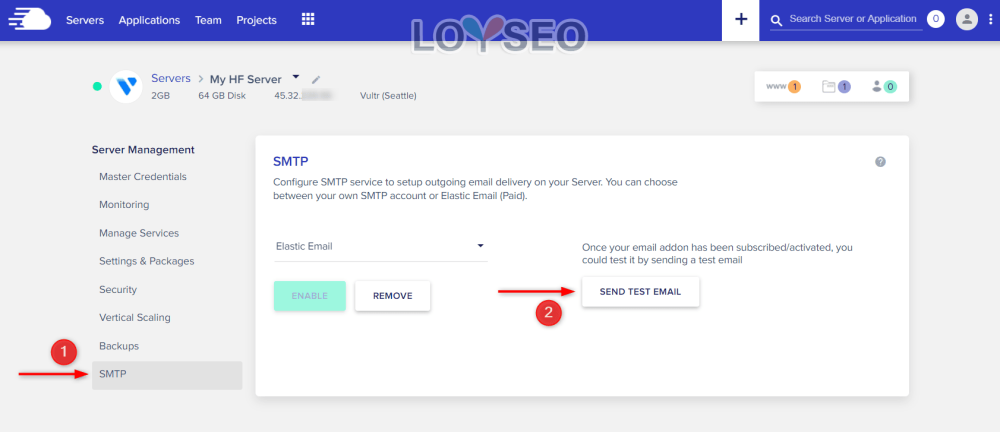Follow the Servers breadcrumb link
Viewport: 1000px width, 432px height.
(171, 78)
